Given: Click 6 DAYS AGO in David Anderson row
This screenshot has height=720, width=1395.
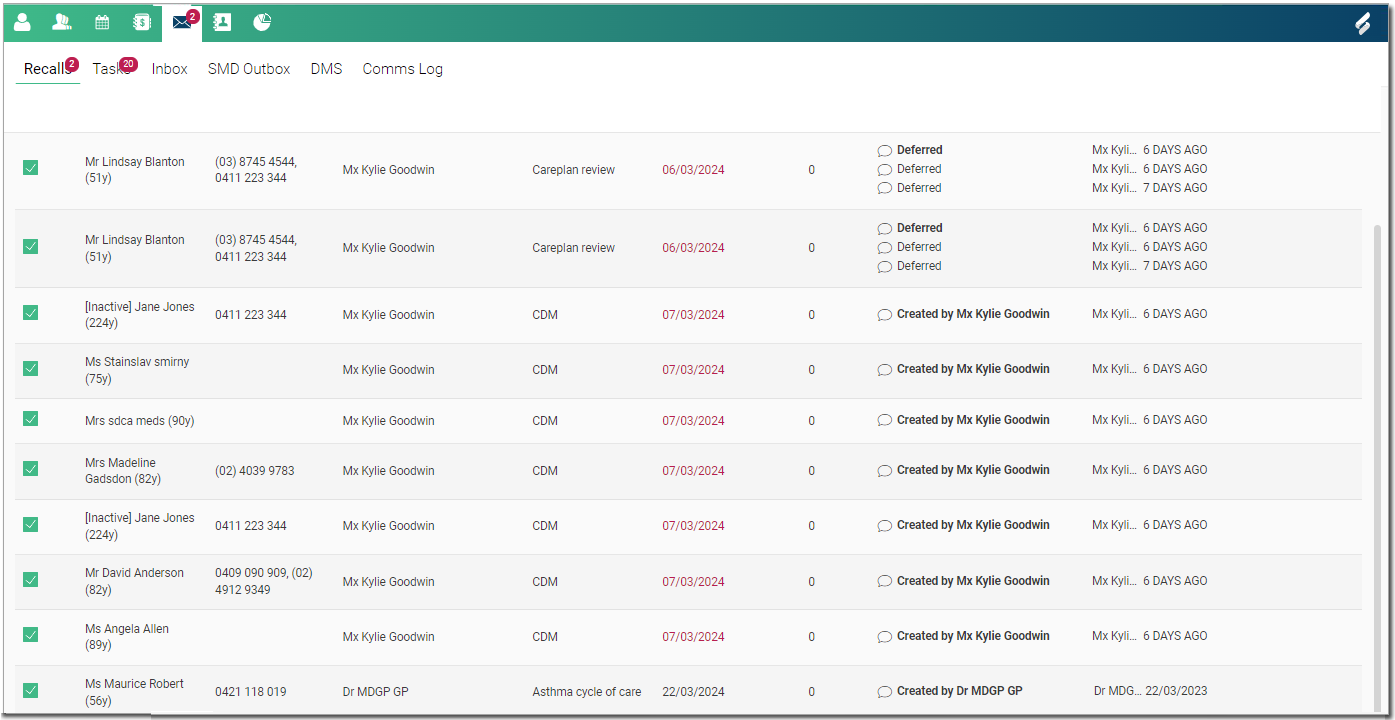Looking at the screenshot, I should click(1175, 581).
